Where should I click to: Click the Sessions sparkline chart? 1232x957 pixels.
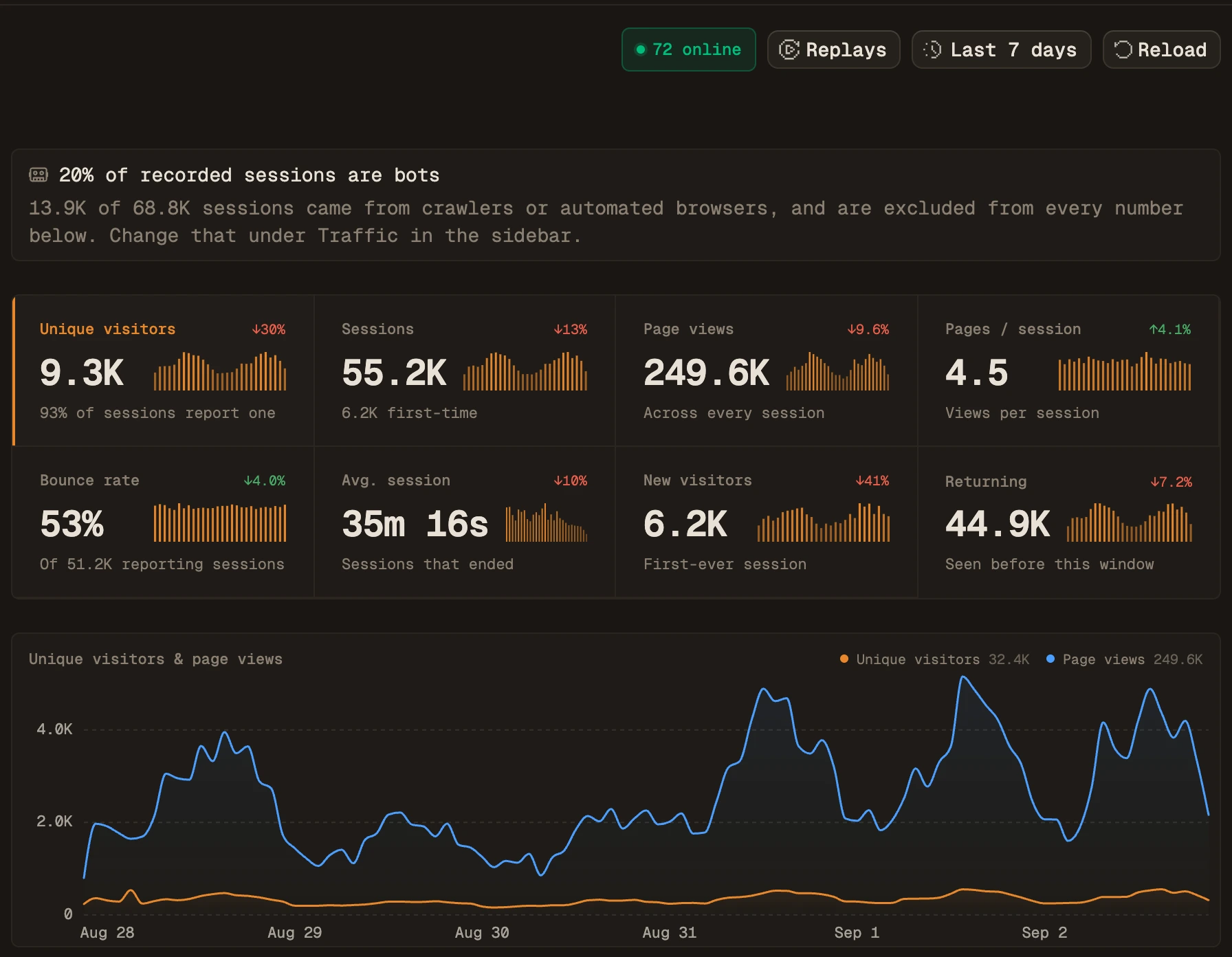tap(526, 371)
